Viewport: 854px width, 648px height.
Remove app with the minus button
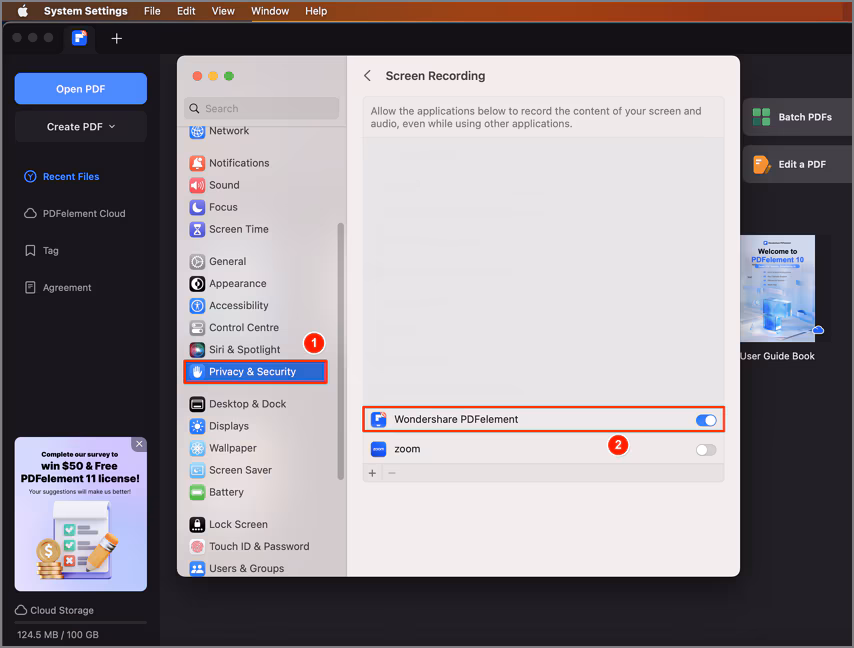pyautogui.click(x=392, y=473)
